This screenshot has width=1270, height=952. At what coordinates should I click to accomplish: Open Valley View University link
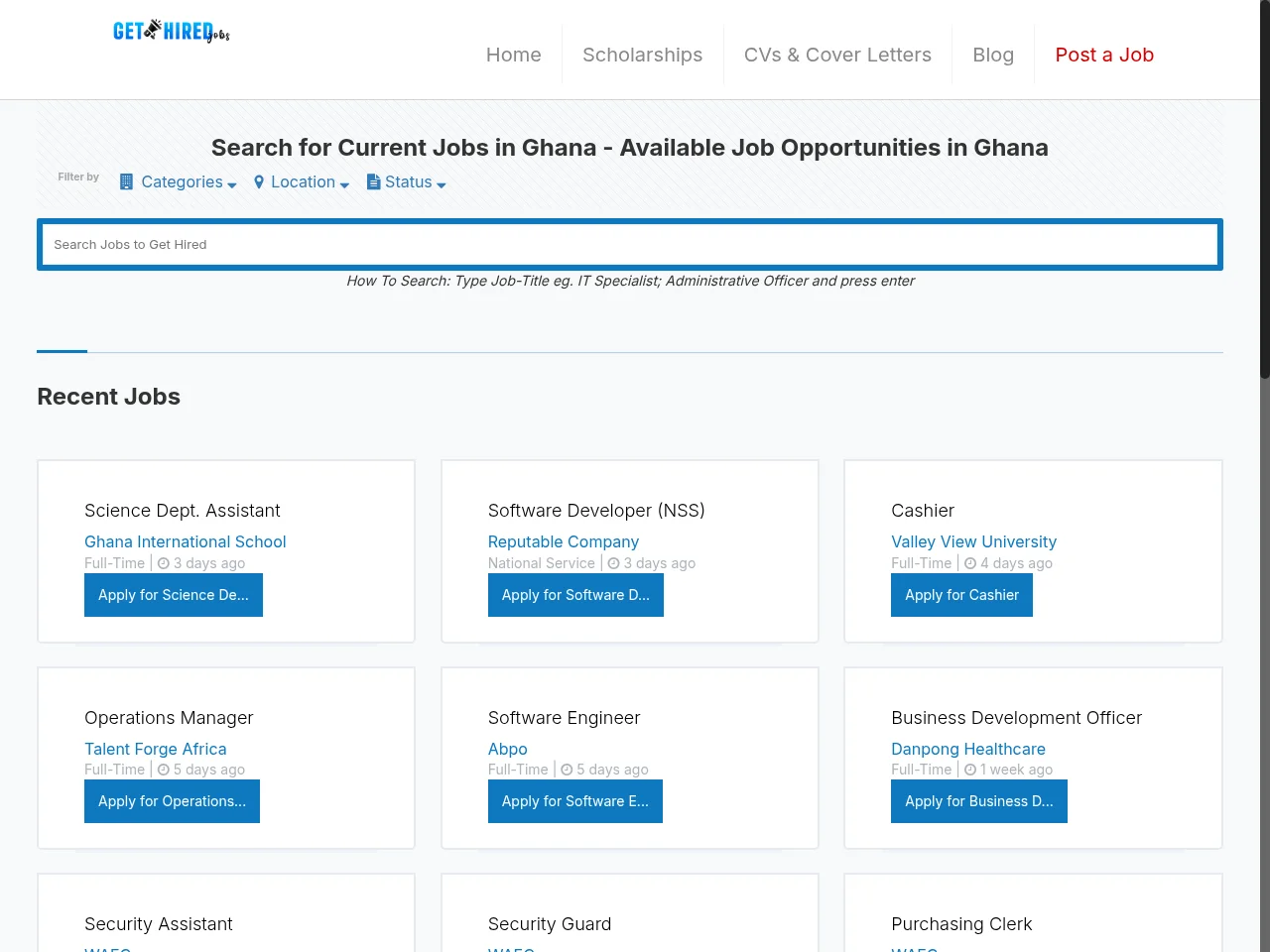(973, 541)
